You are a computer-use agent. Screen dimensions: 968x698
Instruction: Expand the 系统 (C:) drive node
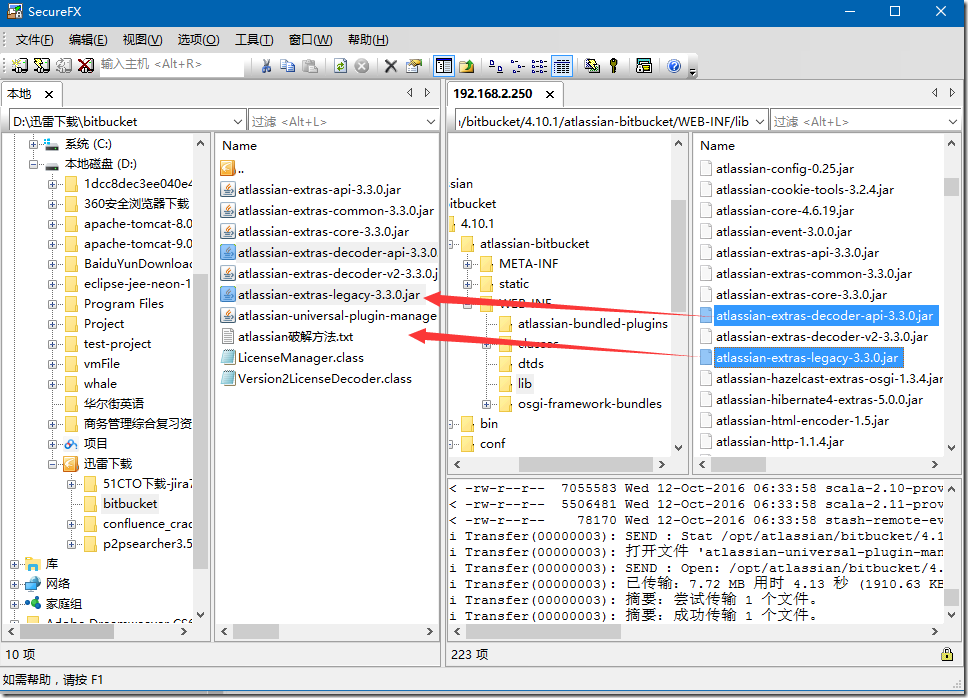tap(34, 144)
